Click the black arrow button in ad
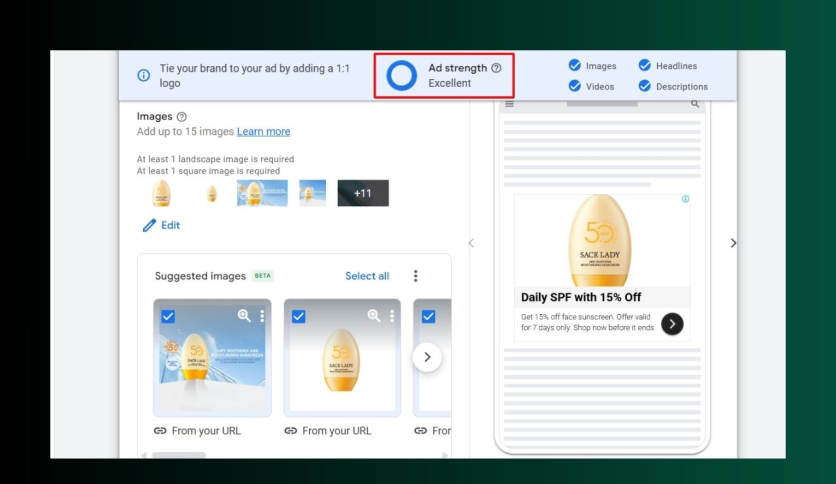The image size is (836, 484). (x=672, y=324)
